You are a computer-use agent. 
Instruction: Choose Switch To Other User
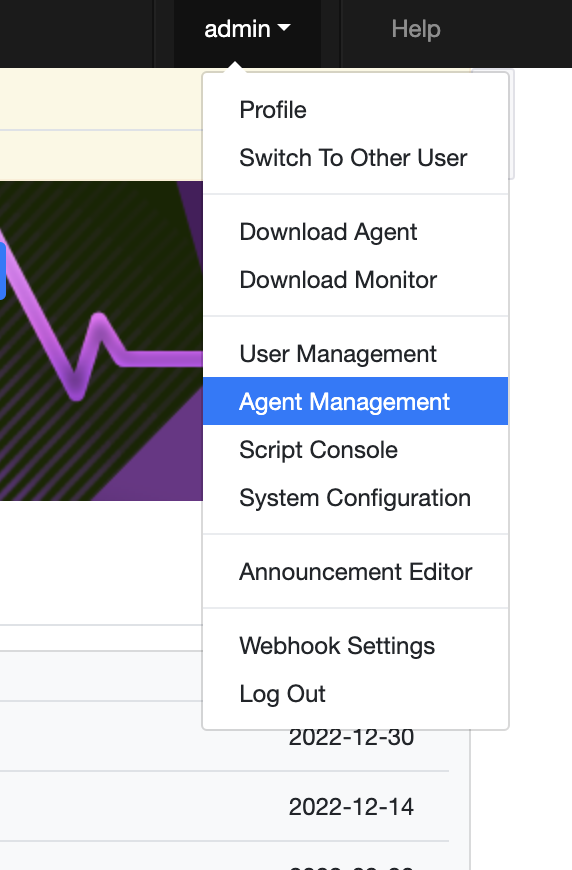(x=355, y=158)
